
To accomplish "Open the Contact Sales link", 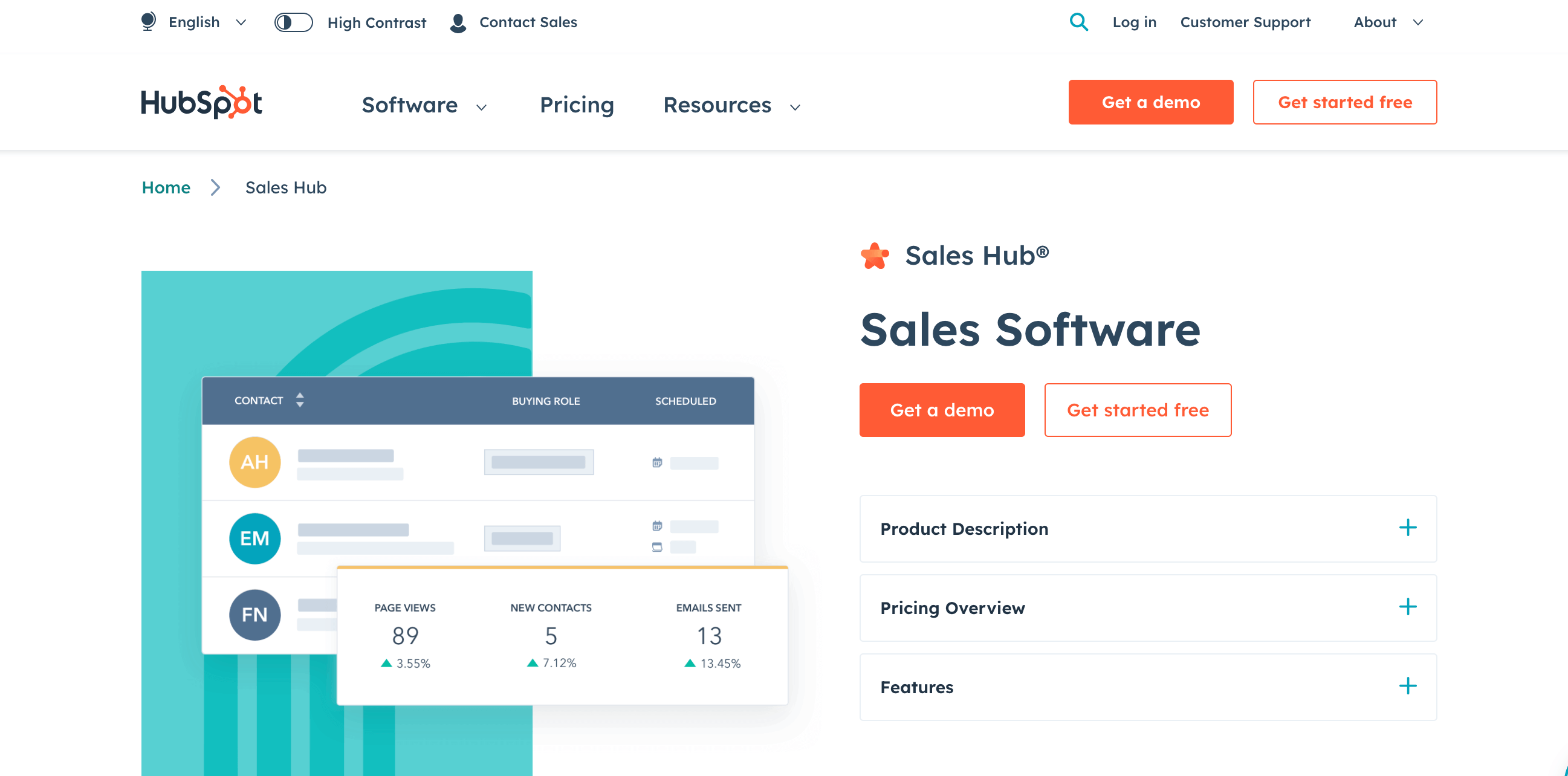I will 528,22.
